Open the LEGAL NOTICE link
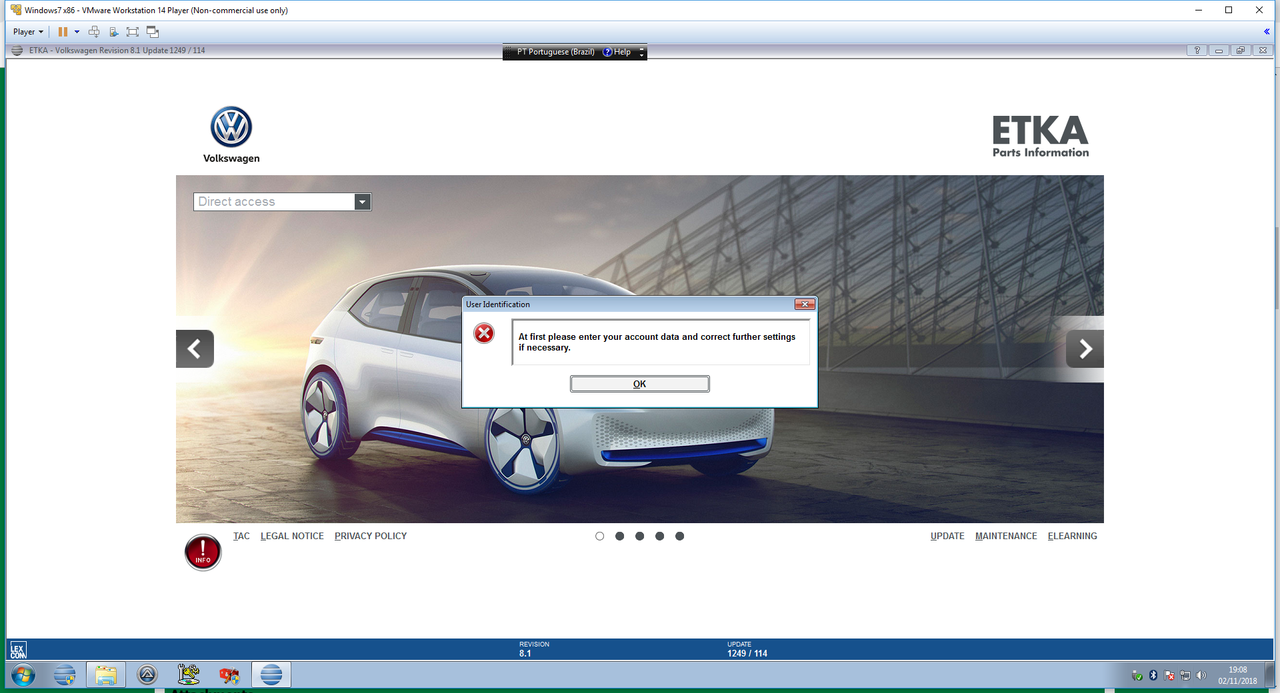1280x693 pixels. coord(292,536)
